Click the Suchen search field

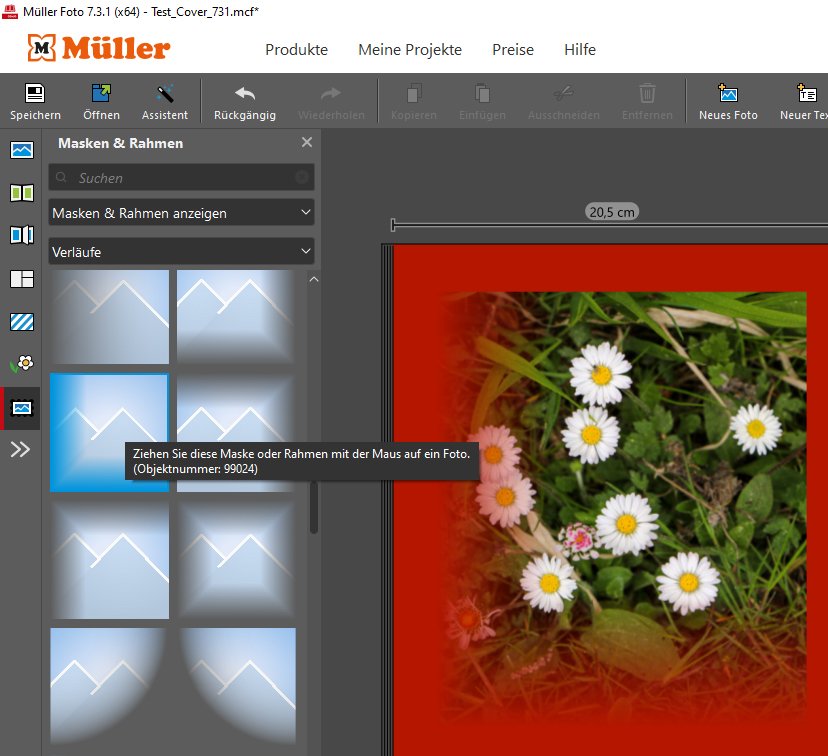coord(181,178)
